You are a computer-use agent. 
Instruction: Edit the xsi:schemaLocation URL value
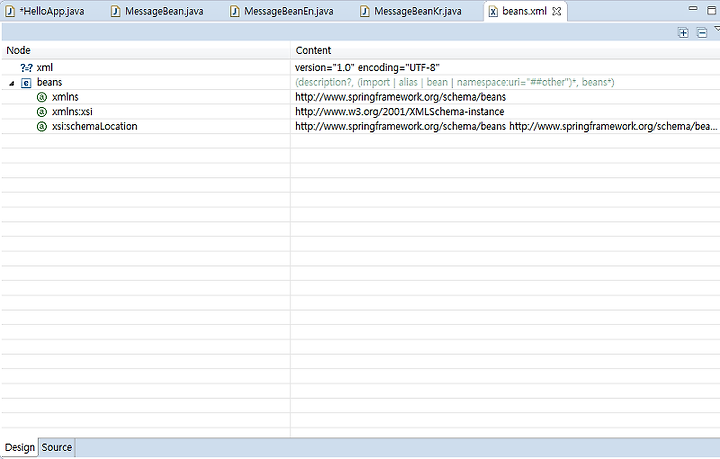click(506, 126)
